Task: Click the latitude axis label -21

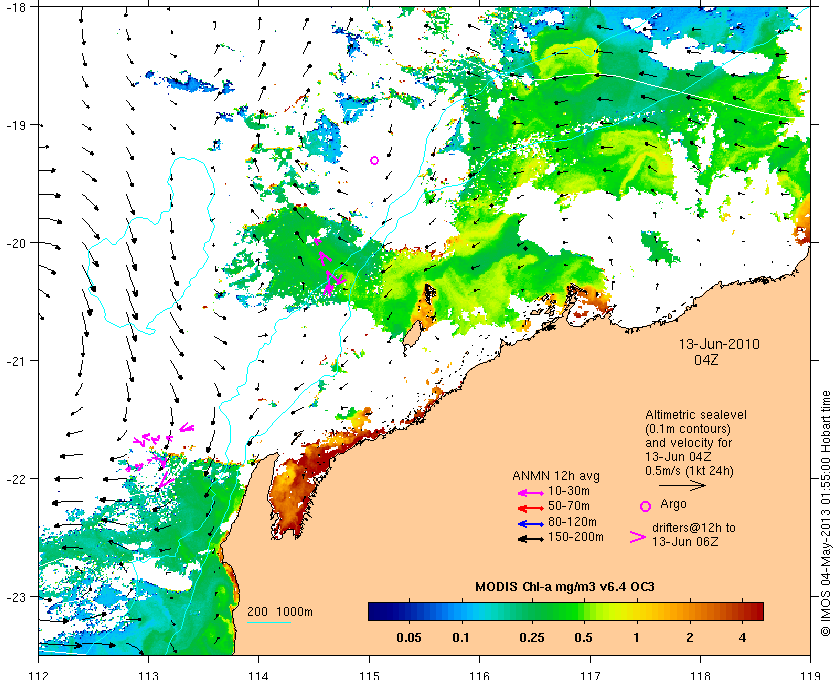Action: [x=15, y=361]
